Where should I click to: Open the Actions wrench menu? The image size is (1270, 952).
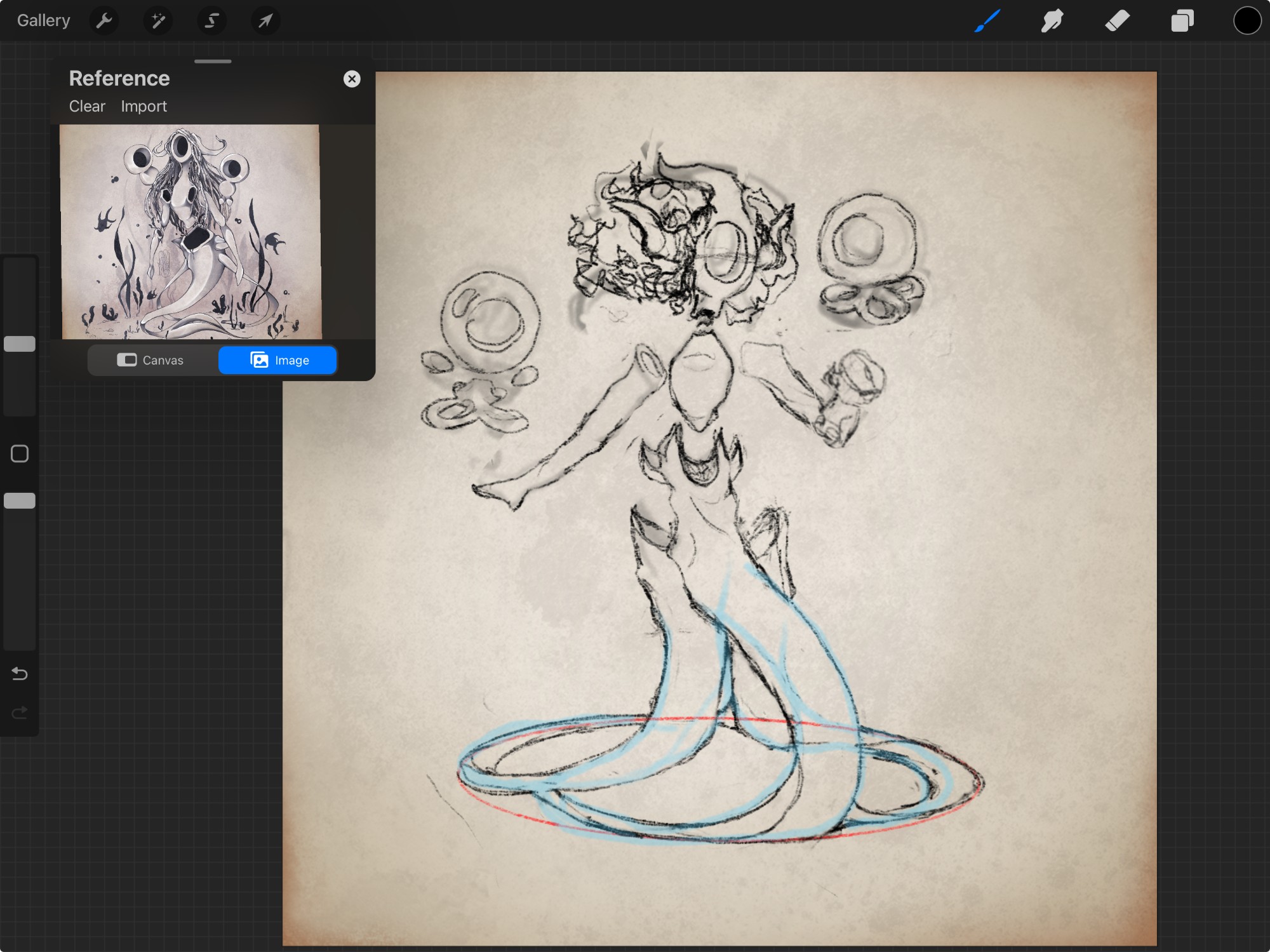[x=104, y=21]
